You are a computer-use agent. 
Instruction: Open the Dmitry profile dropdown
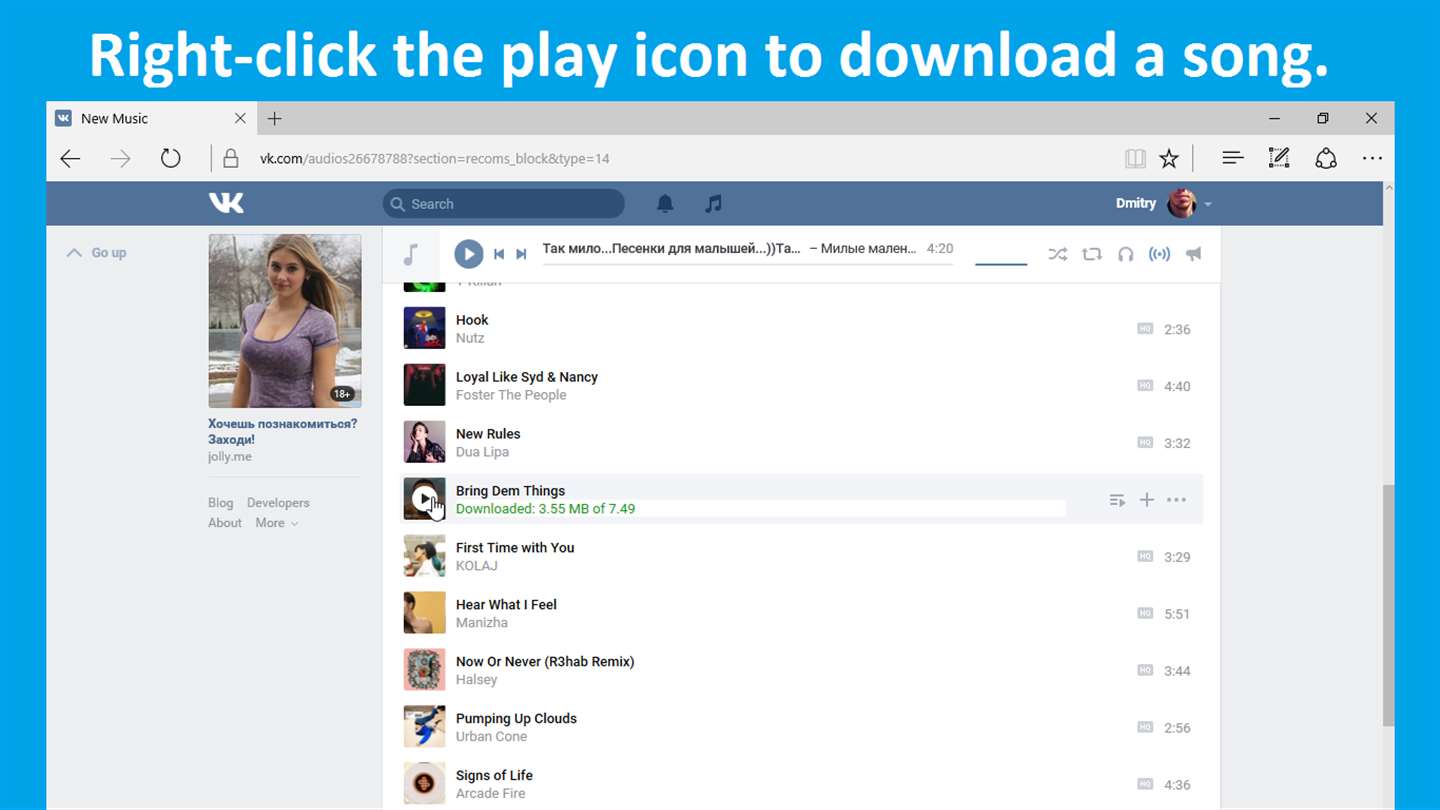[x=1208, y=204]
